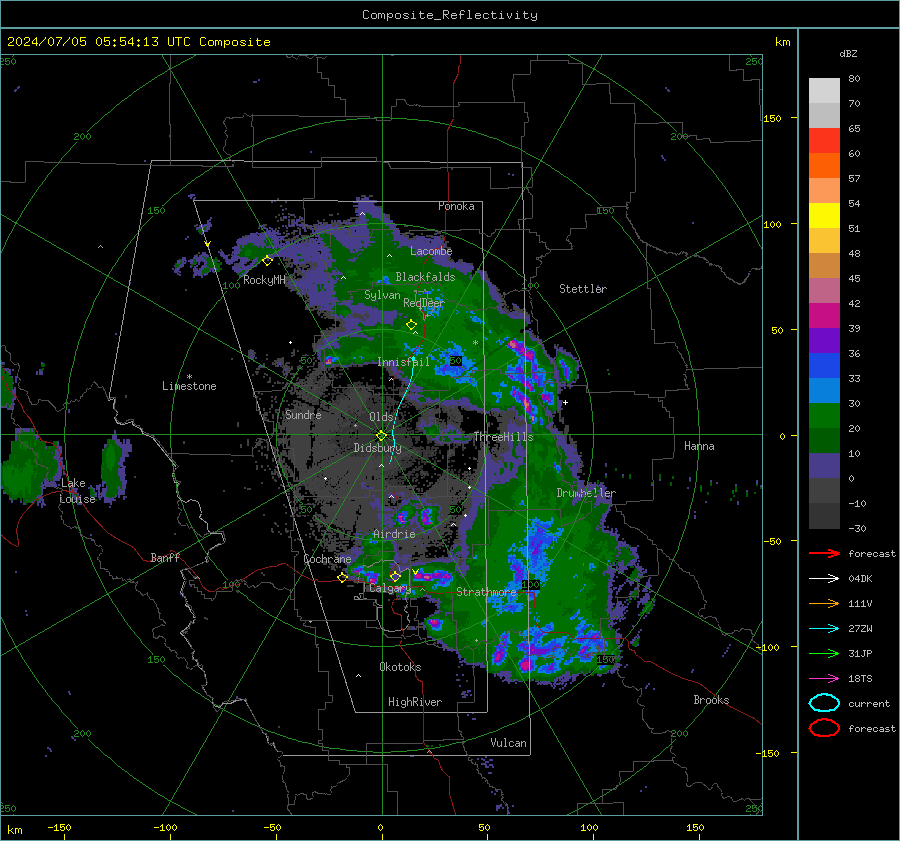Select the Hanna label
The height and width of the screenshot is (841, 900).
699,446
